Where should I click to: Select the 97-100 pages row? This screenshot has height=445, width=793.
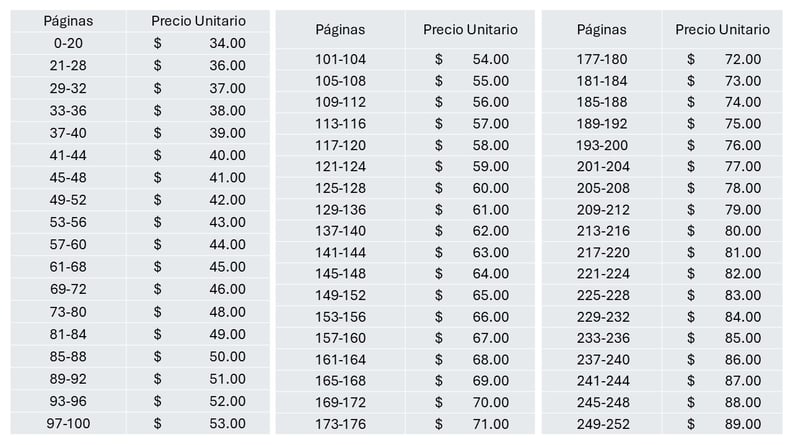click(140, 423)
